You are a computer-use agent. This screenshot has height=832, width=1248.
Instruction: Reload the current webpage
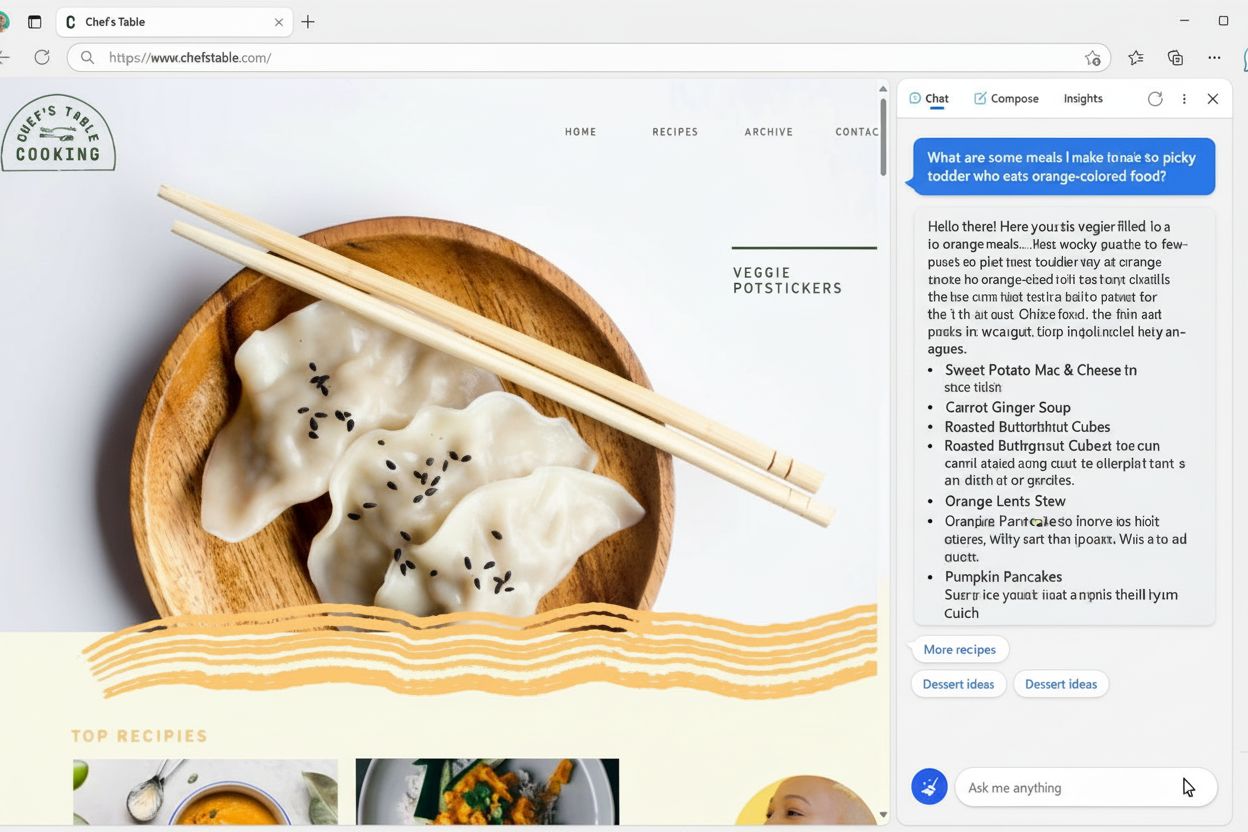point(42,57)
